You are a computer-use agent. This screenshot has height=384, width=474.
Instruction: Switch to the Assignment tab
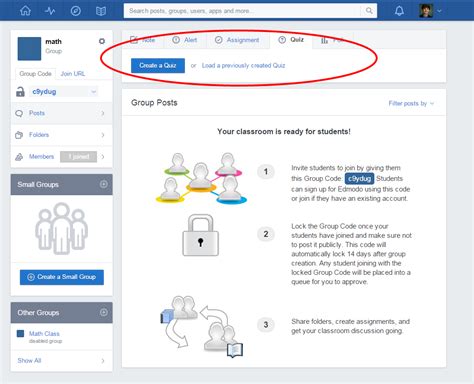(237, 40)
